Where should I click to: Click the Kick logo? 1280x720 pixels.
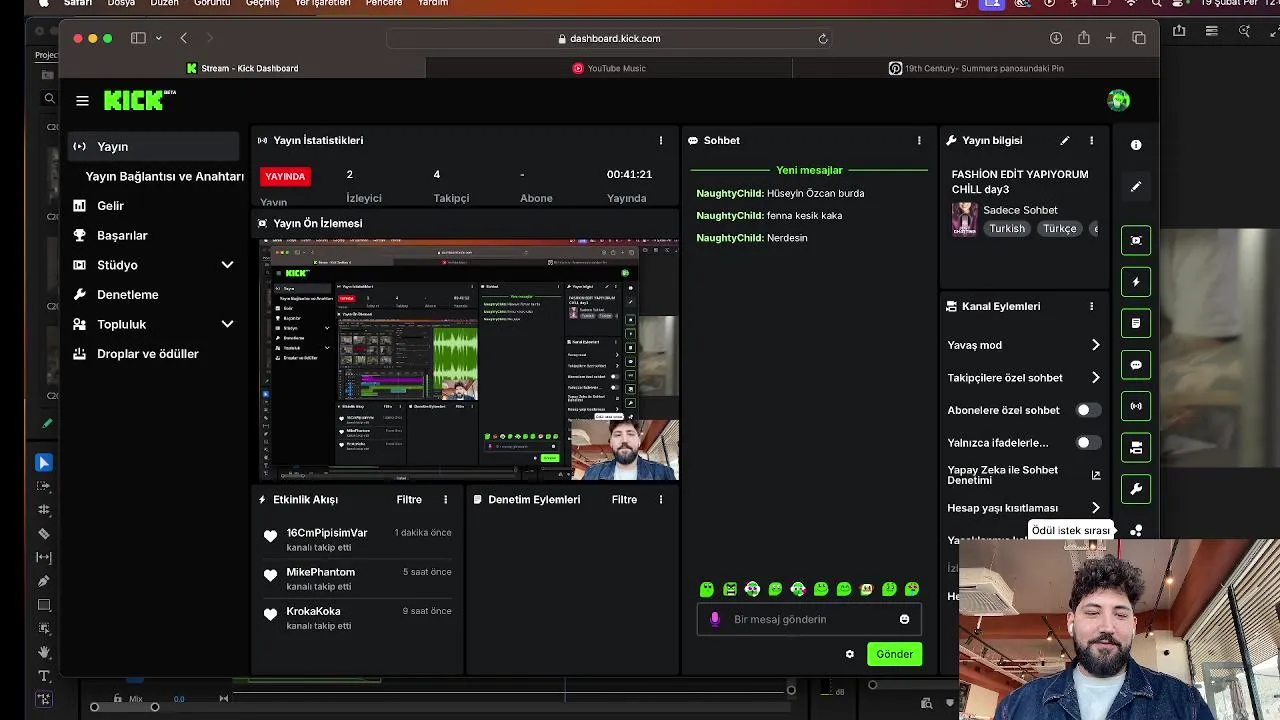tap(139, 100)
